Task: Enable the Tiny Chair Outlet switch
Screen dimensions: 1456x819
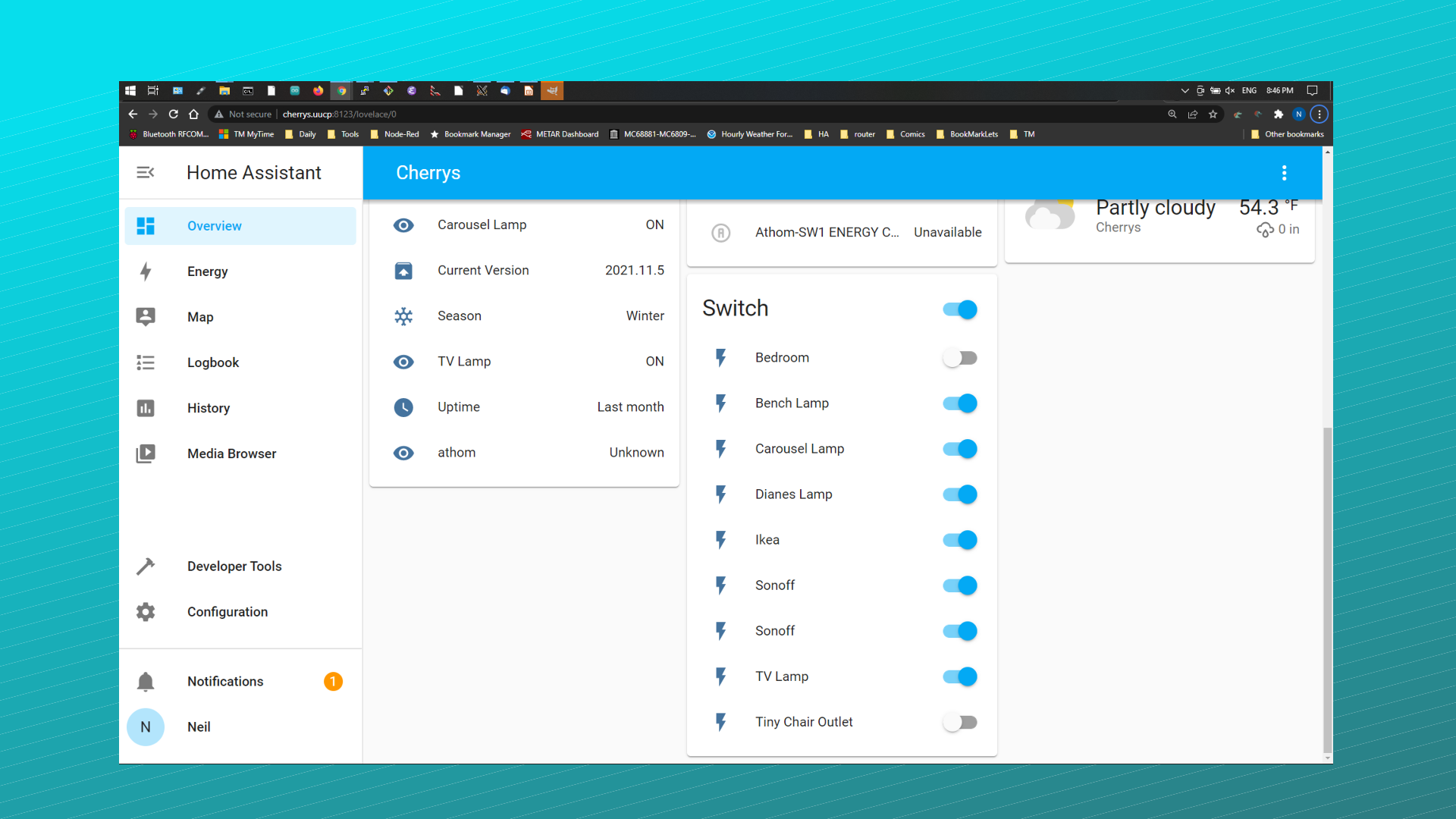Action: [959, 722]
